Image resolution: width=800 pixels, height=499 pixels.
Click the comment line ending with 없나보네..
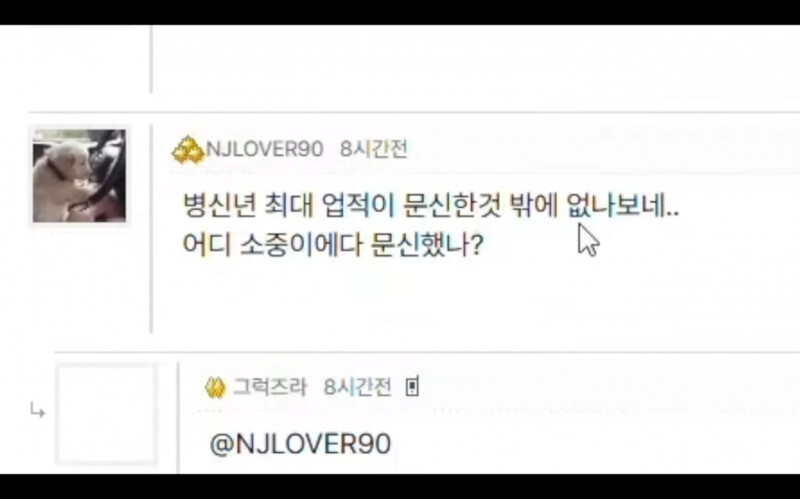point(431,206)
